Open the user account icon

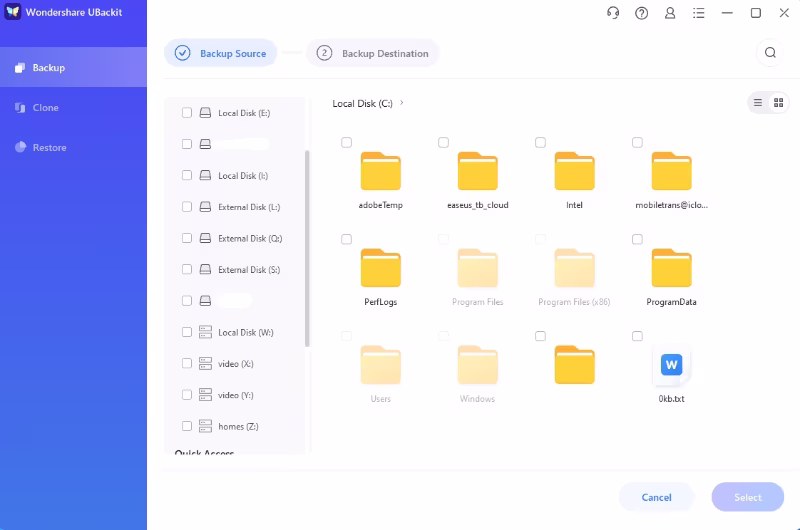(670, 13)
